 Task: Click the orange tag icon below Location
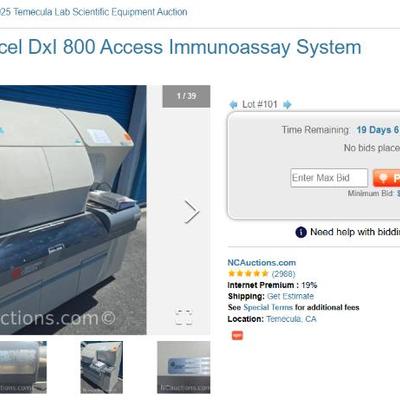pos(237,335)
